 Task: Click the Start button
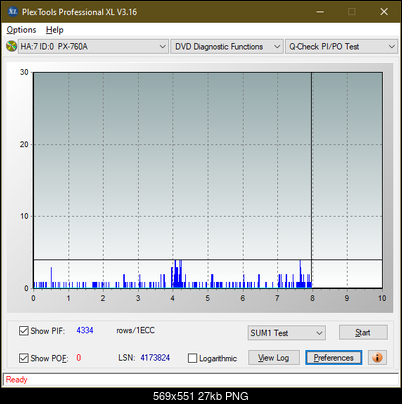pyautogui.click(x=363, y=332)
